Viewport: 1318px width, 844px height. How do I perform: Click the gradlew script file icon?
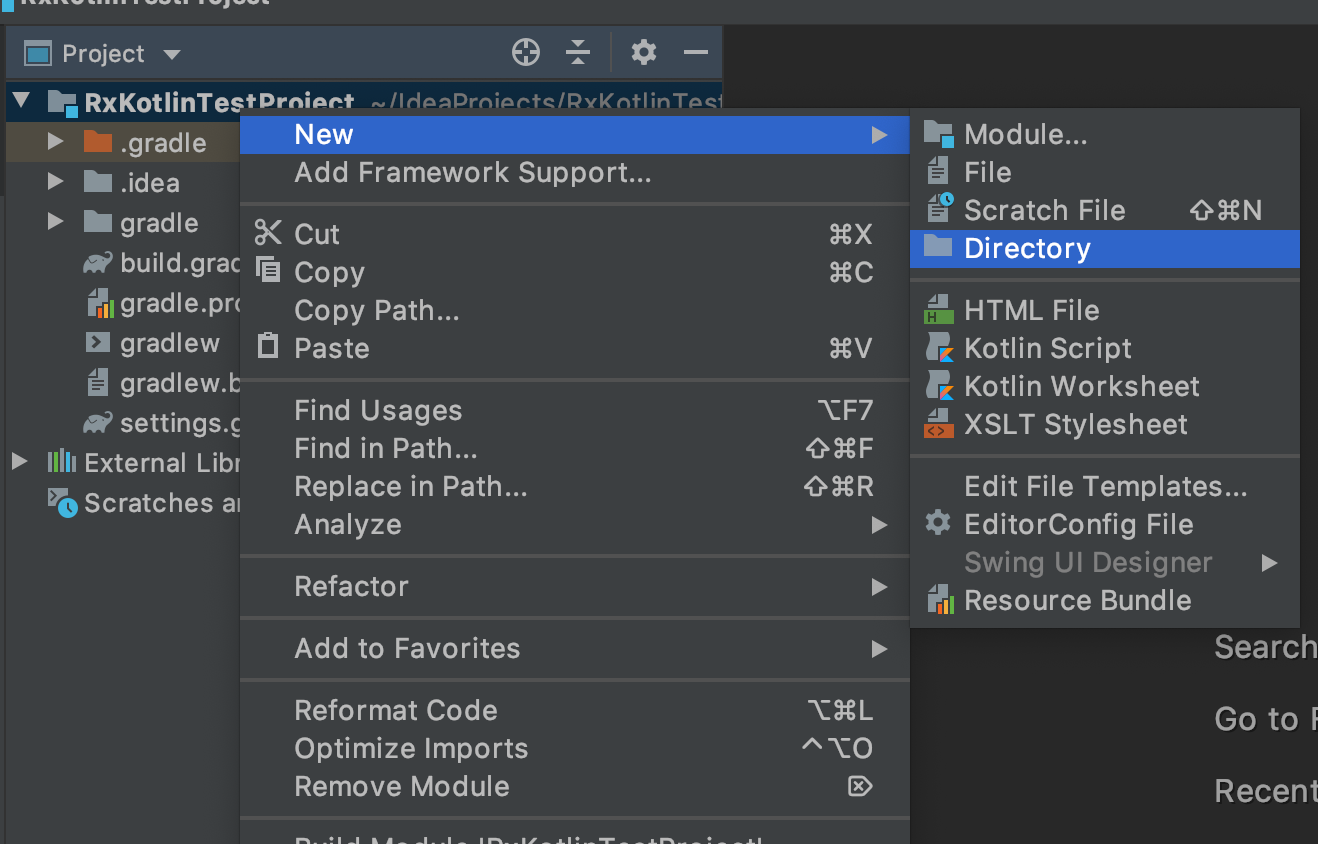(97, 342)
